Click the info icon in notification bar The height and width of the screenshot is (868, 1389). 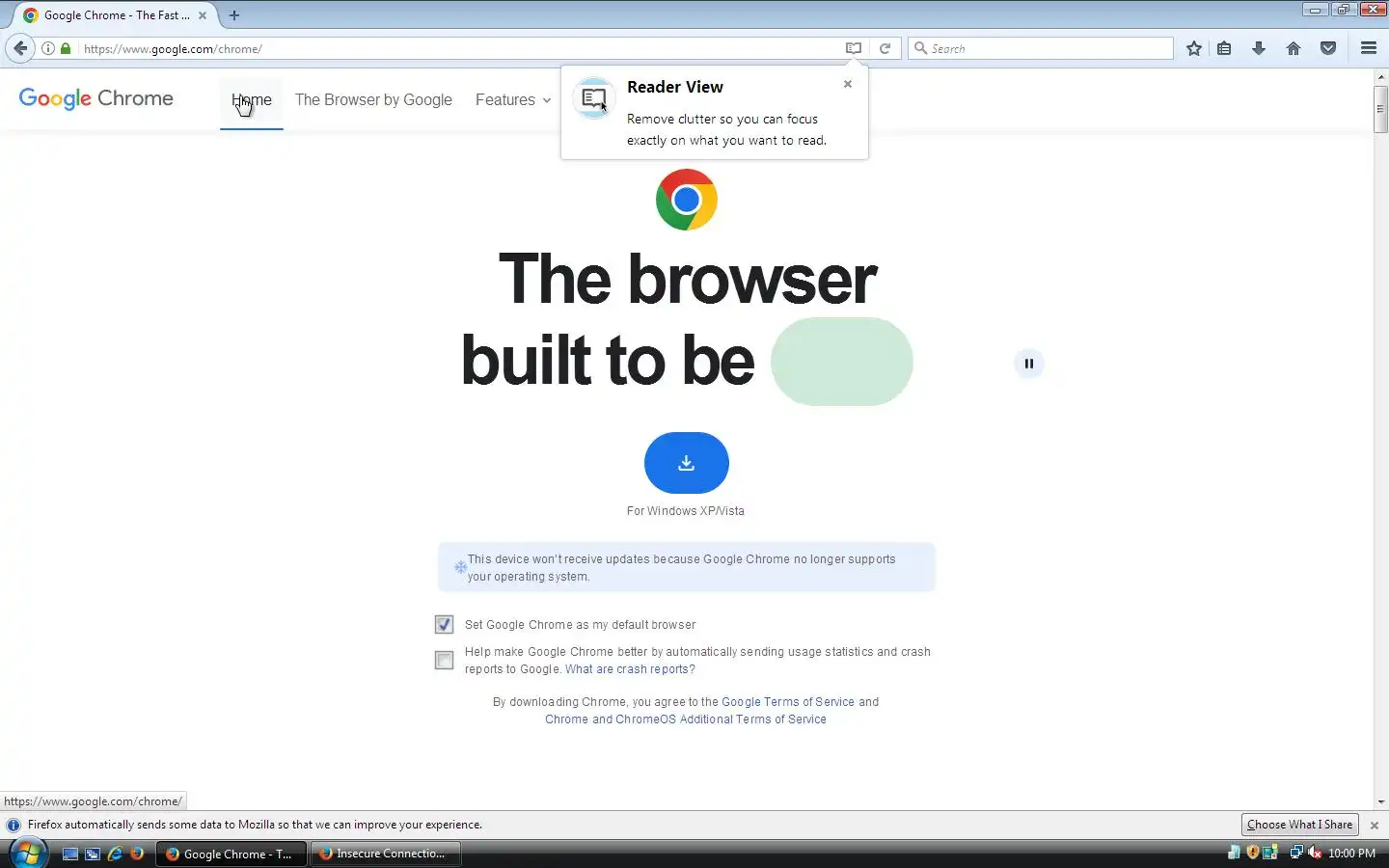click(x=14, y=825)
